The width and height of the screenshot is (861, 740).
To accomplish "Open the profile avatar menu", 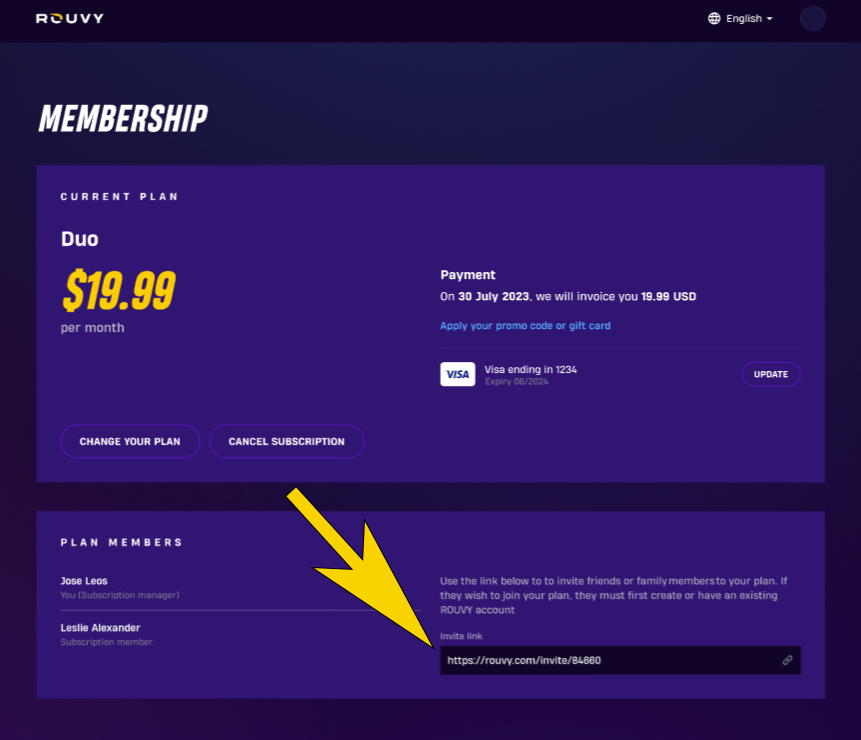I will (x=813, y=18).
